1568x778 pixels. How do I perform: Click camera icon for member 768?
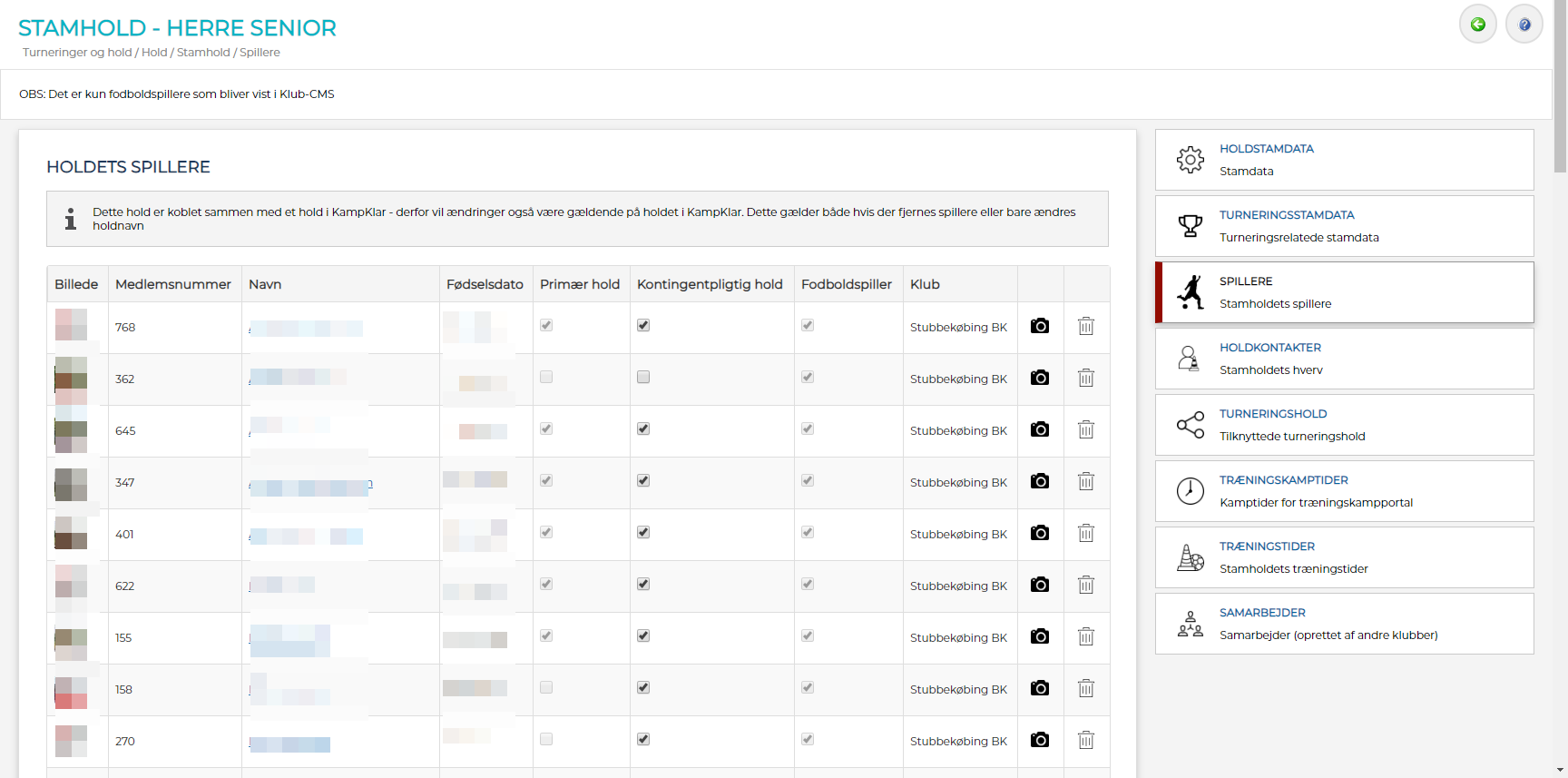coord(1040,326)
